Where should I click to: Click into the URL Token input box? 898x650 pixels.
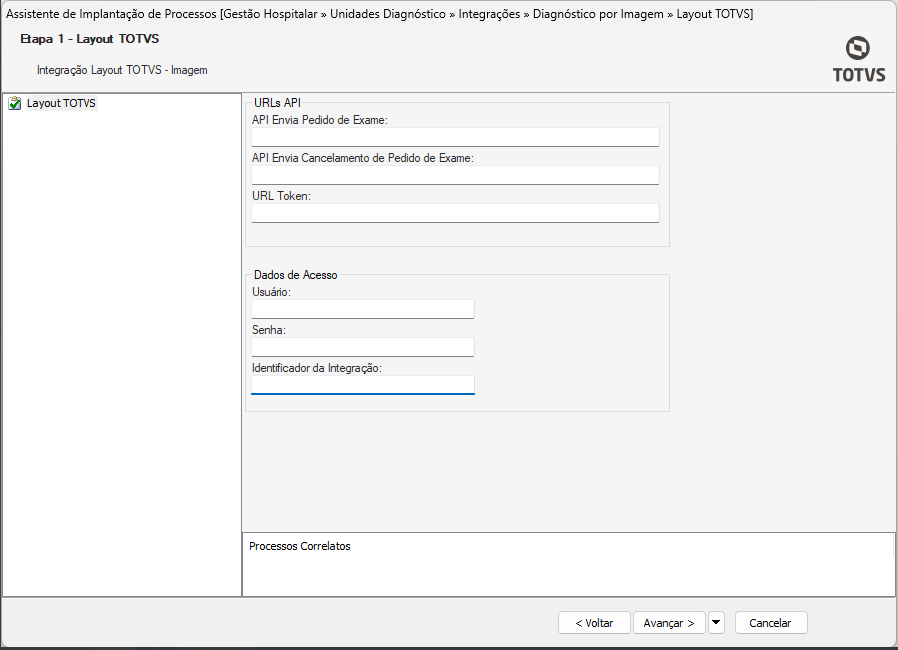point(455,213)
